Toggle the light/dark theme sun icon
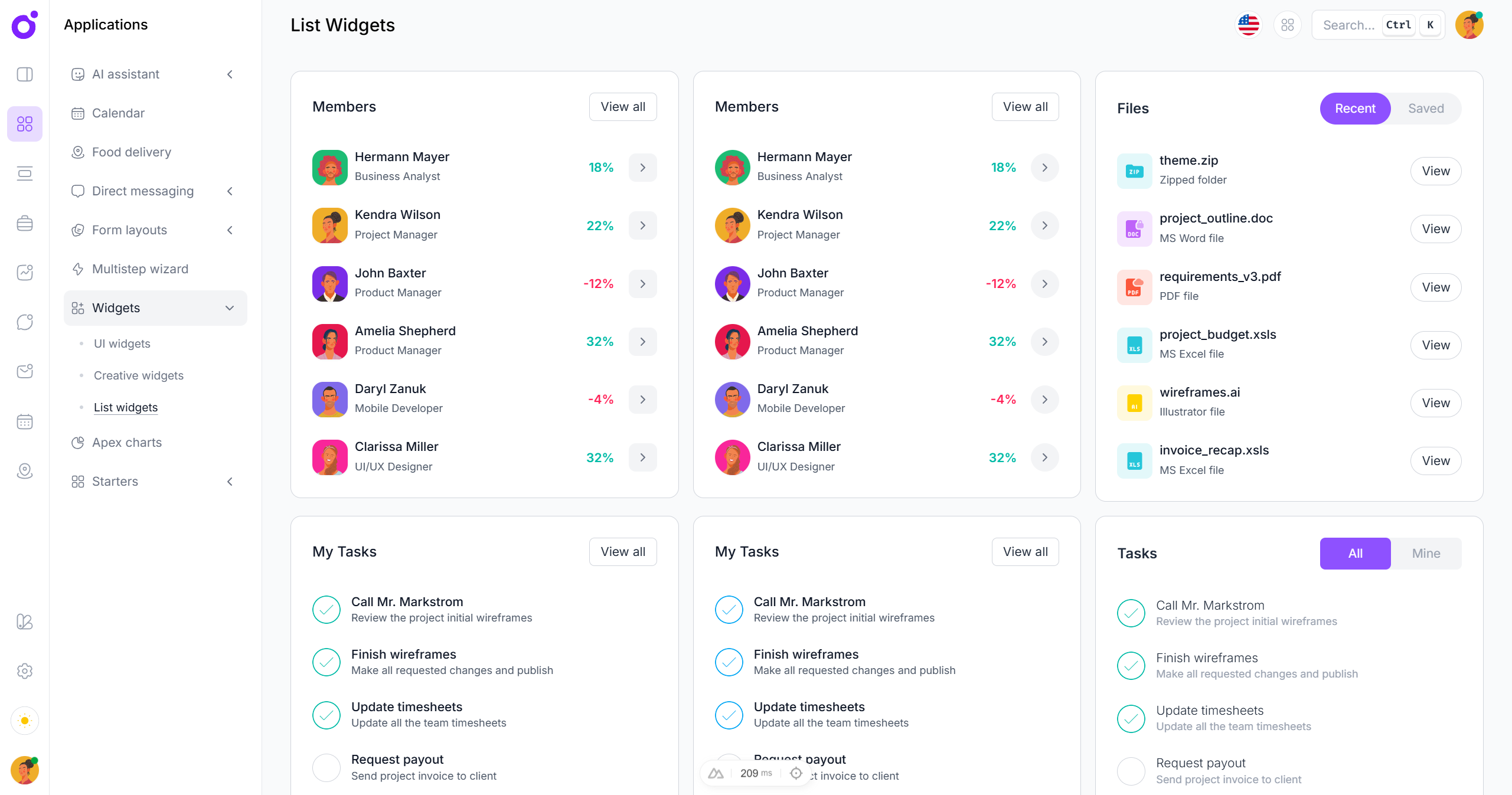 click(24, 721)
